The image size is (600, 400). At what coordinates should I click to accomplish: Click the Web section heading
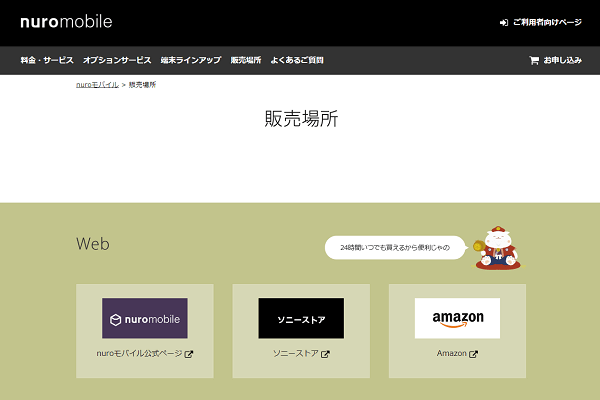(x=93, y=244)
